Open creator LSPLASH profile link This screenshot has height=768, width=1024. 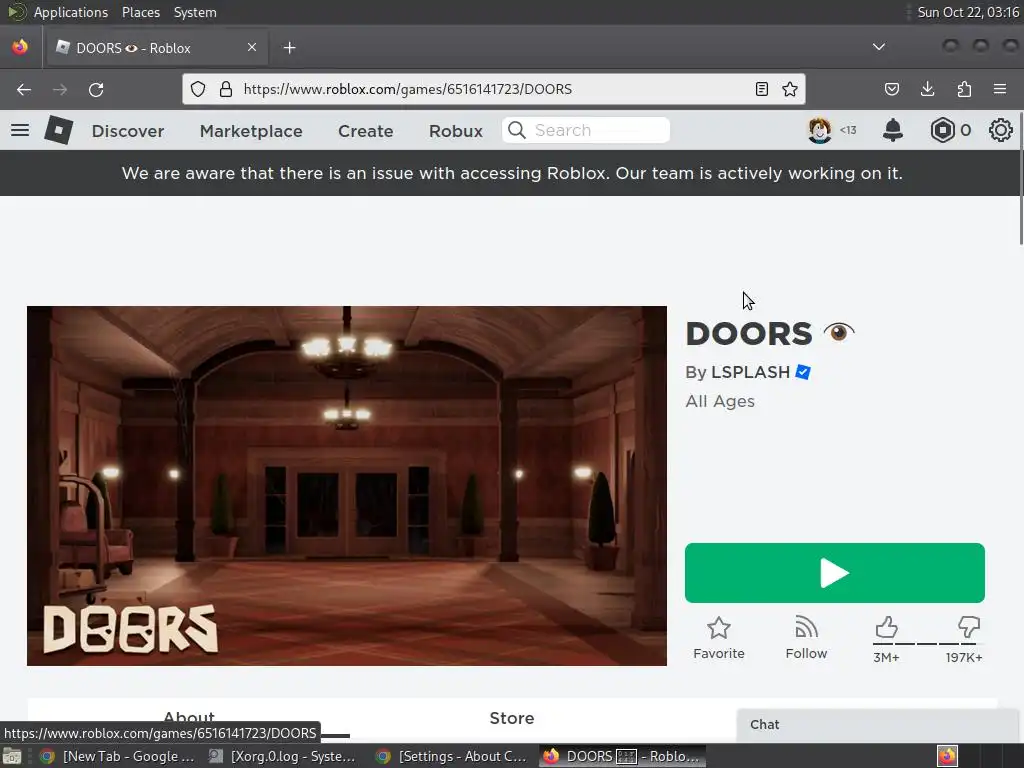point(750,372)
